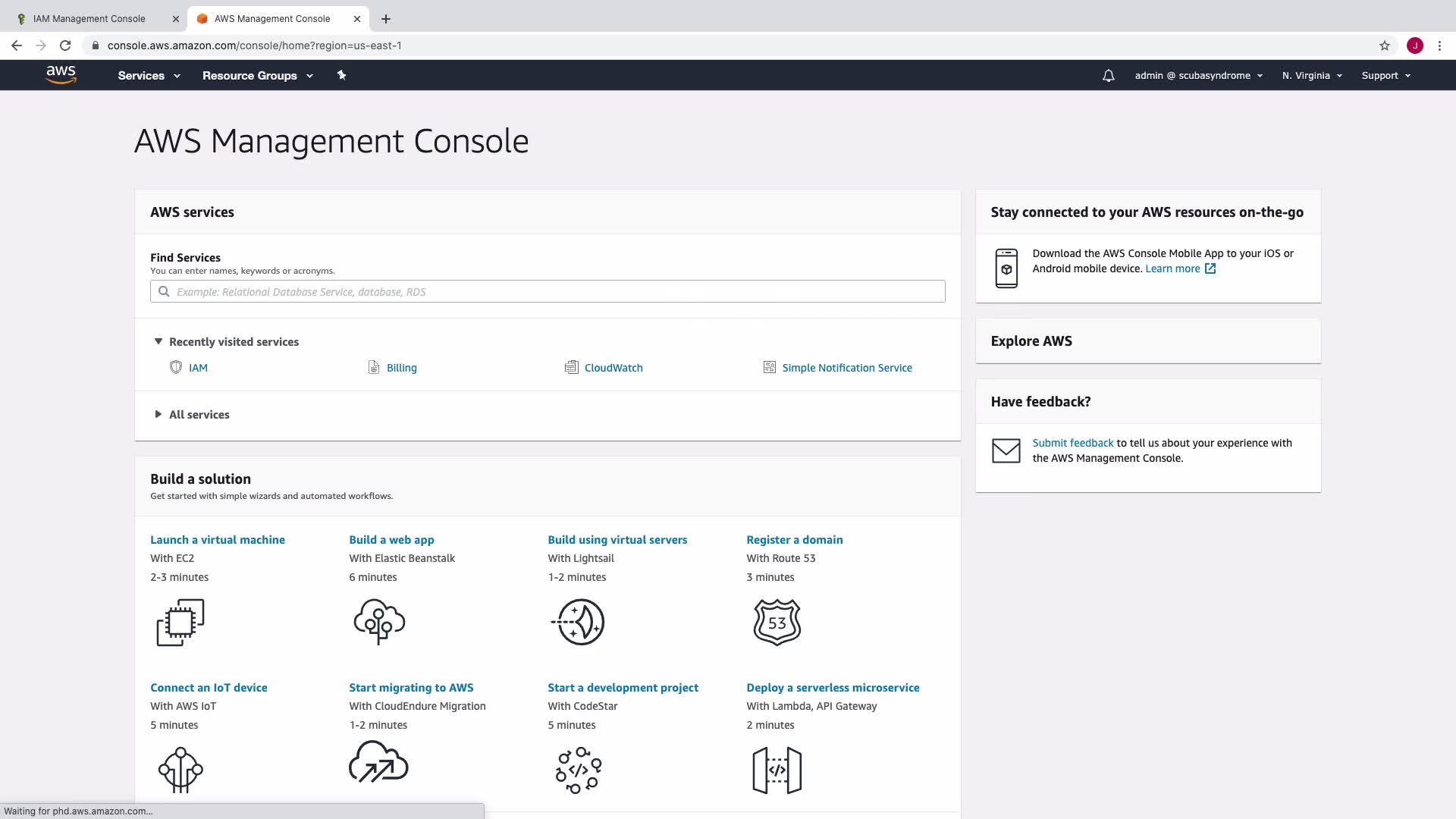Switch to the IAM Management Console tab
Screen dimensions: 1456x819
point(89,19)
